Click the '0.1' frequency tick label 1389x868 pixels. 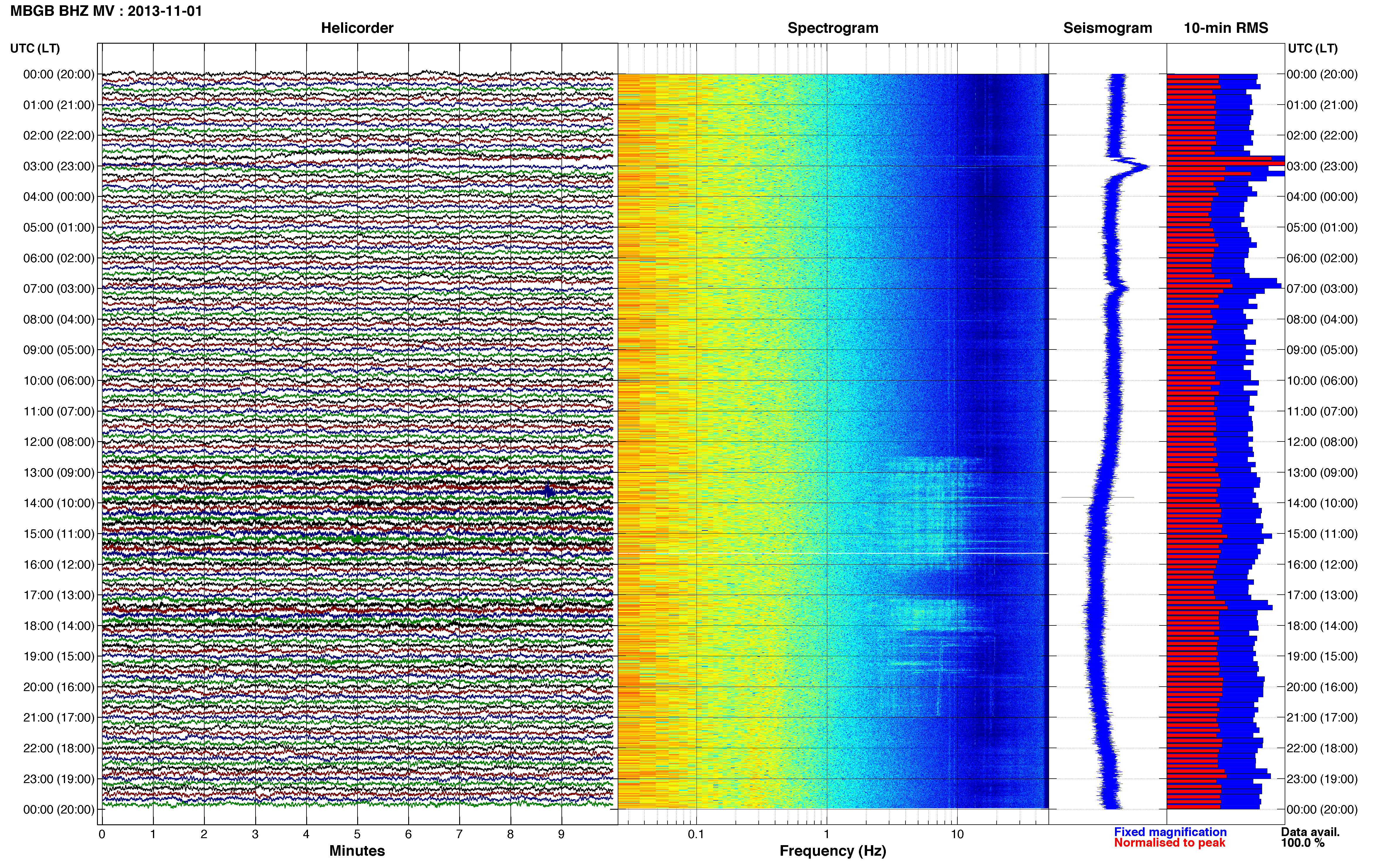tap(696, 834)
